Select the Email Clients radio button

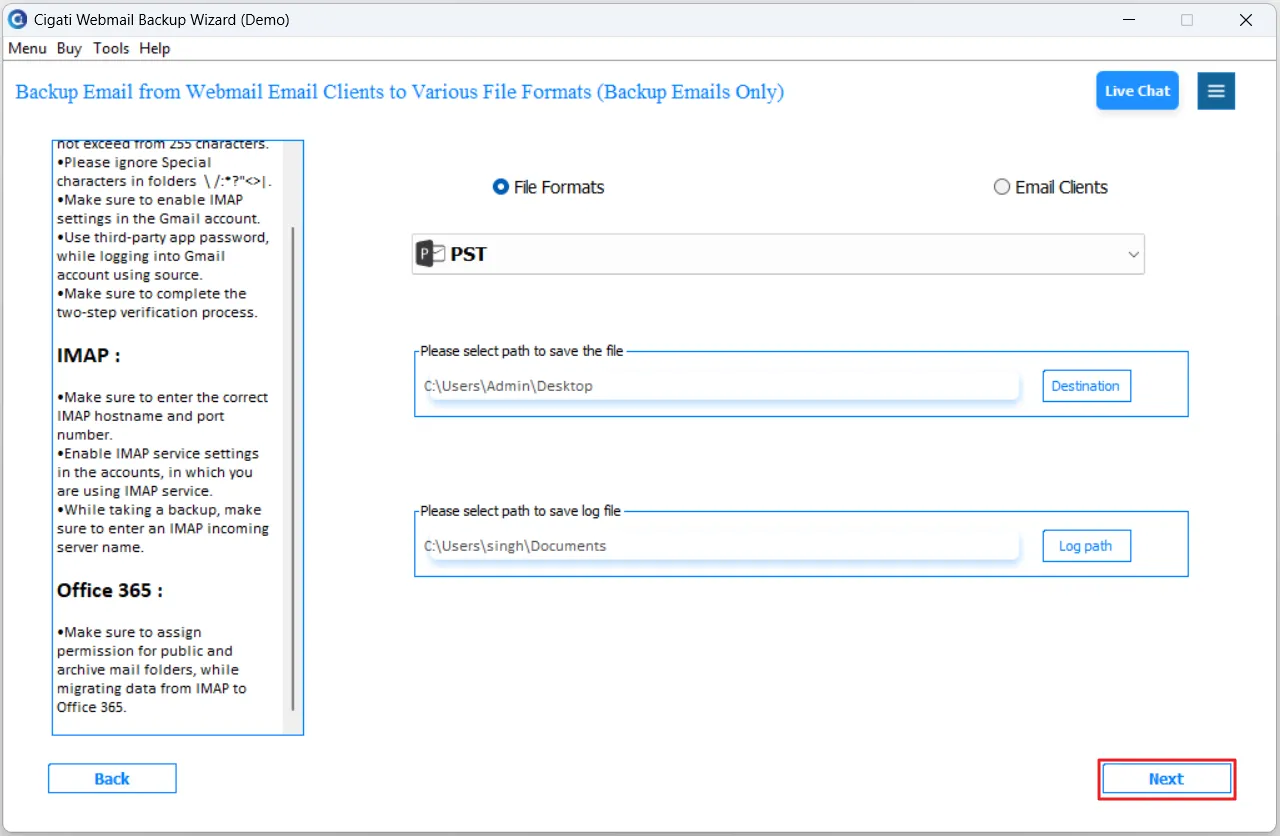(1002, 187)
